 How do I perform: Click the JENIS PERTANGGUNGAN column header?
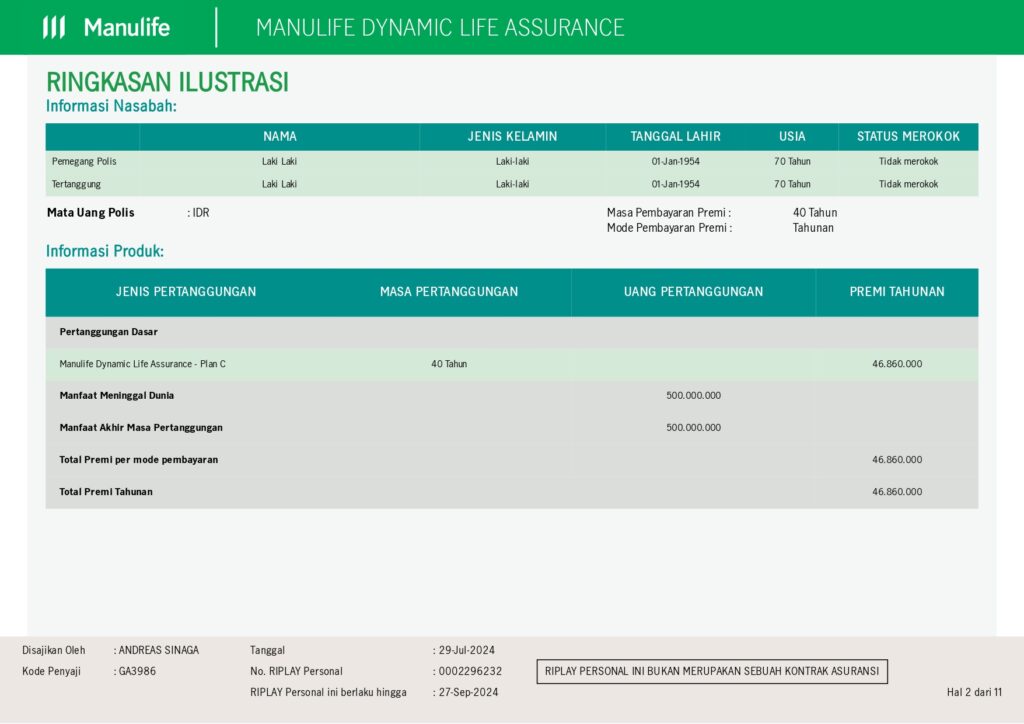[x=186, y=292]
